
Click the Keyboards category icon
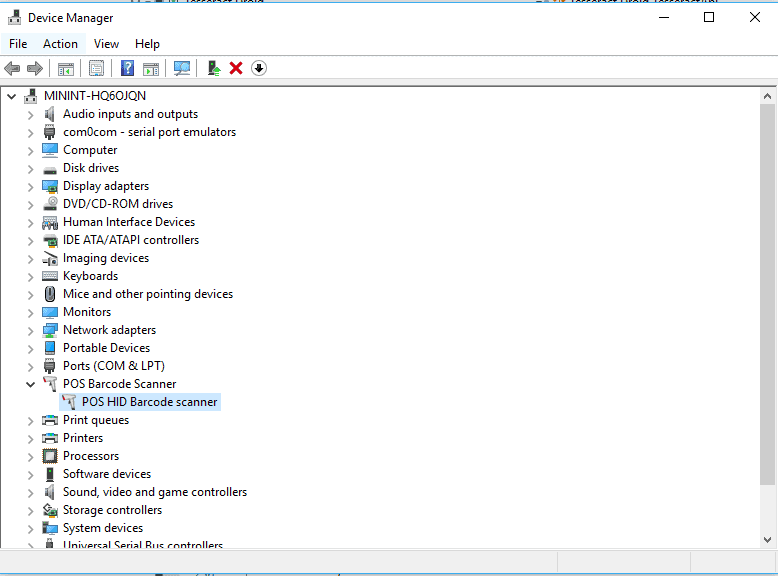tap(50, 276)
